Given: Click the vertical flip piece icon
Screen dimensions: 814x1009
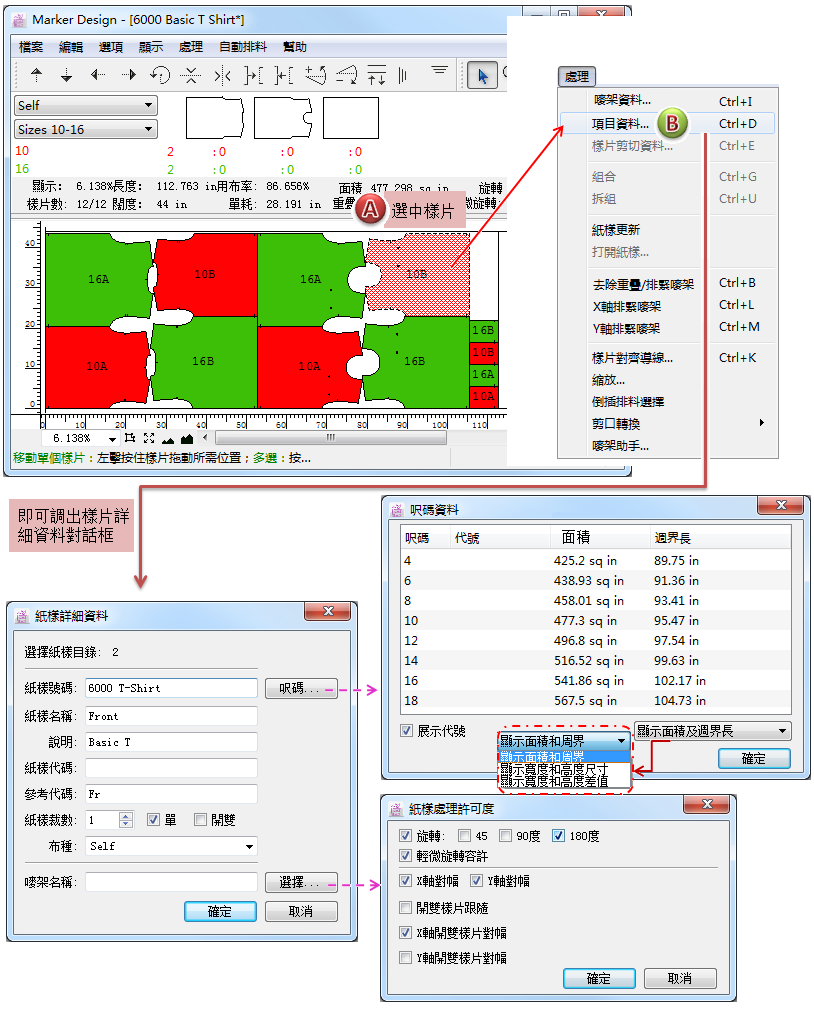Looking at the screenshot, I should pos(192,75).
